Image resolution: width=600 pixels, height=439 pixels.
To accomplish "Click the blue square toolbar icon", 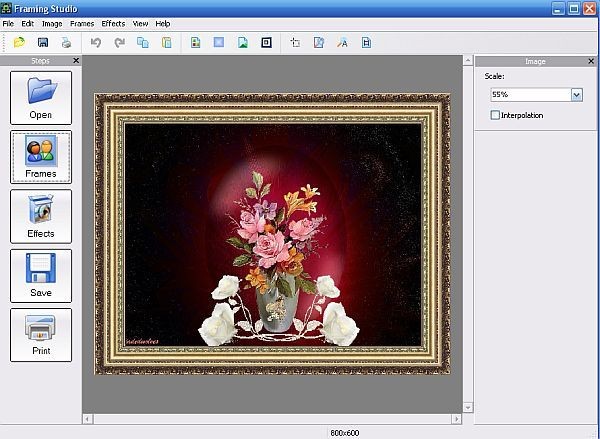I will point(219,42).
